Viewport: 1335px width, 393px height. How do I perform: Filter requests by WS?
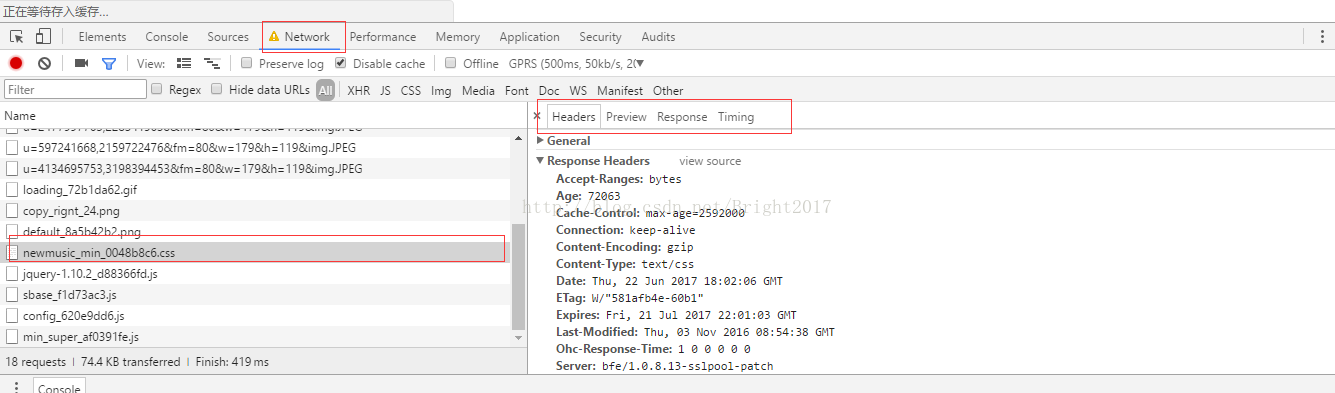coord(579,90)
